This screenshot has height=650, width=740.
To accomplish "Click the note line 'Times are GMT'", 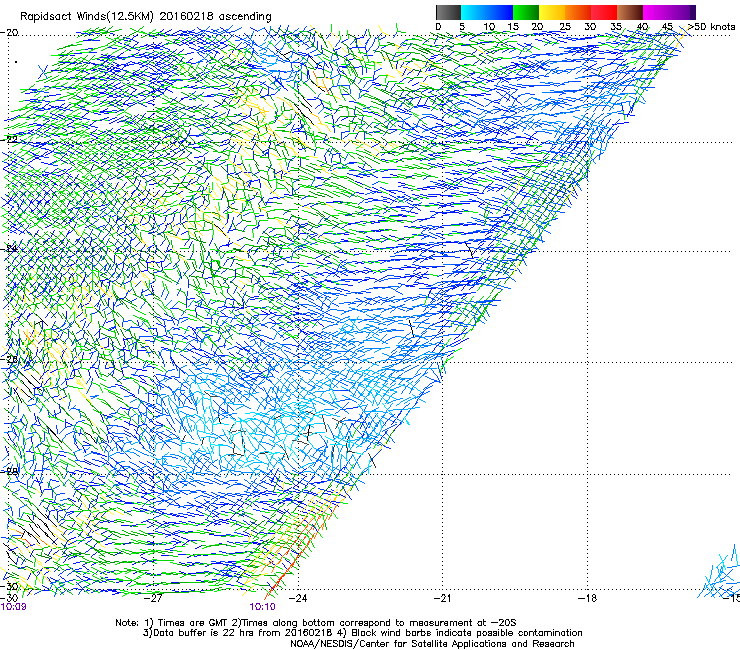I will [193, 623].
